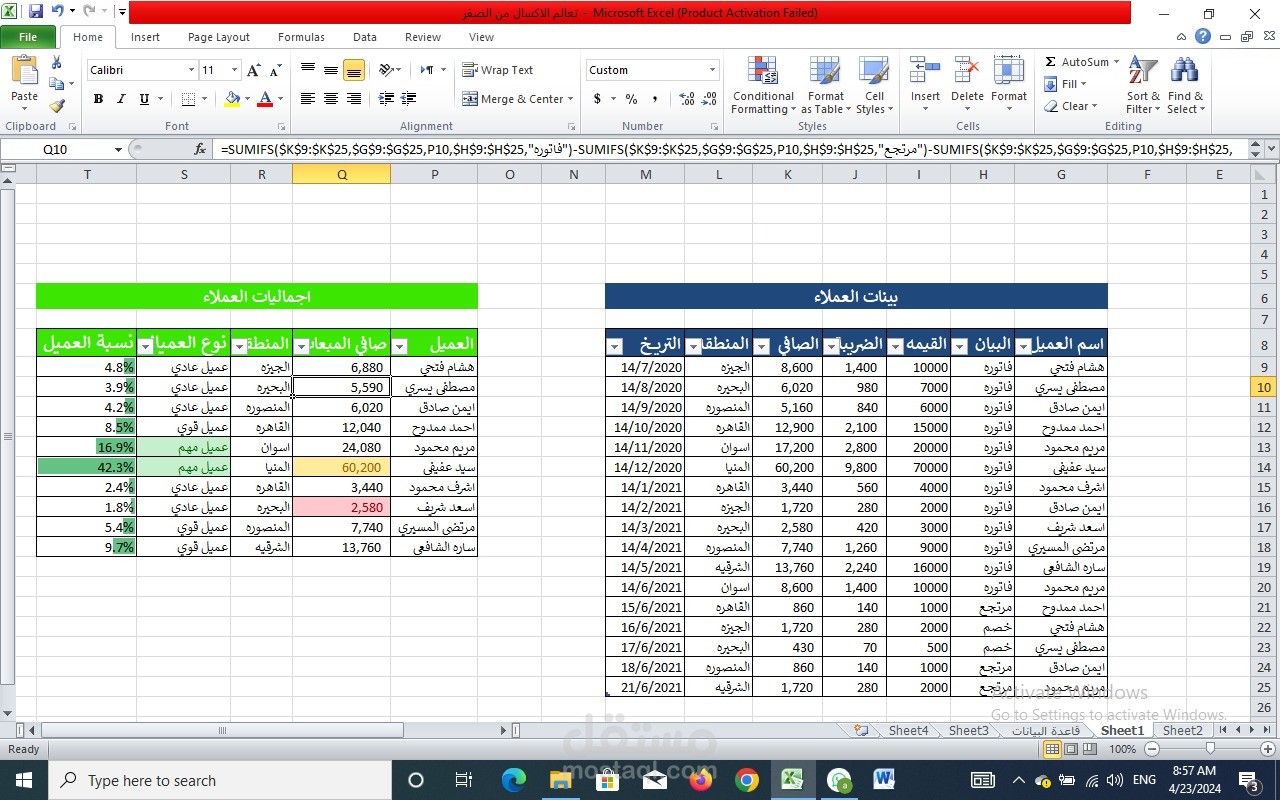
Task: Open Conditional Formatting
Action: [x=763, y=84]
